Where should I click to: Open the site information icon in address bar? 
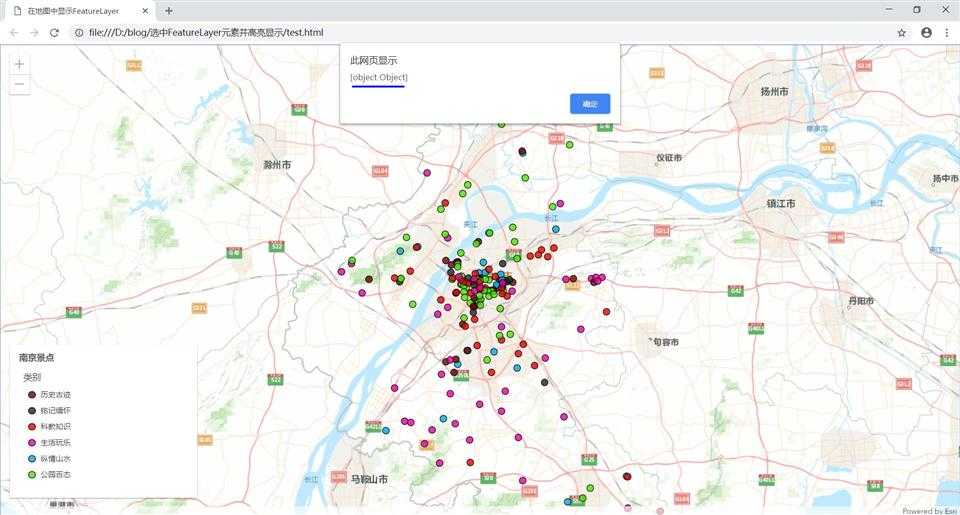tap(79, 32)
